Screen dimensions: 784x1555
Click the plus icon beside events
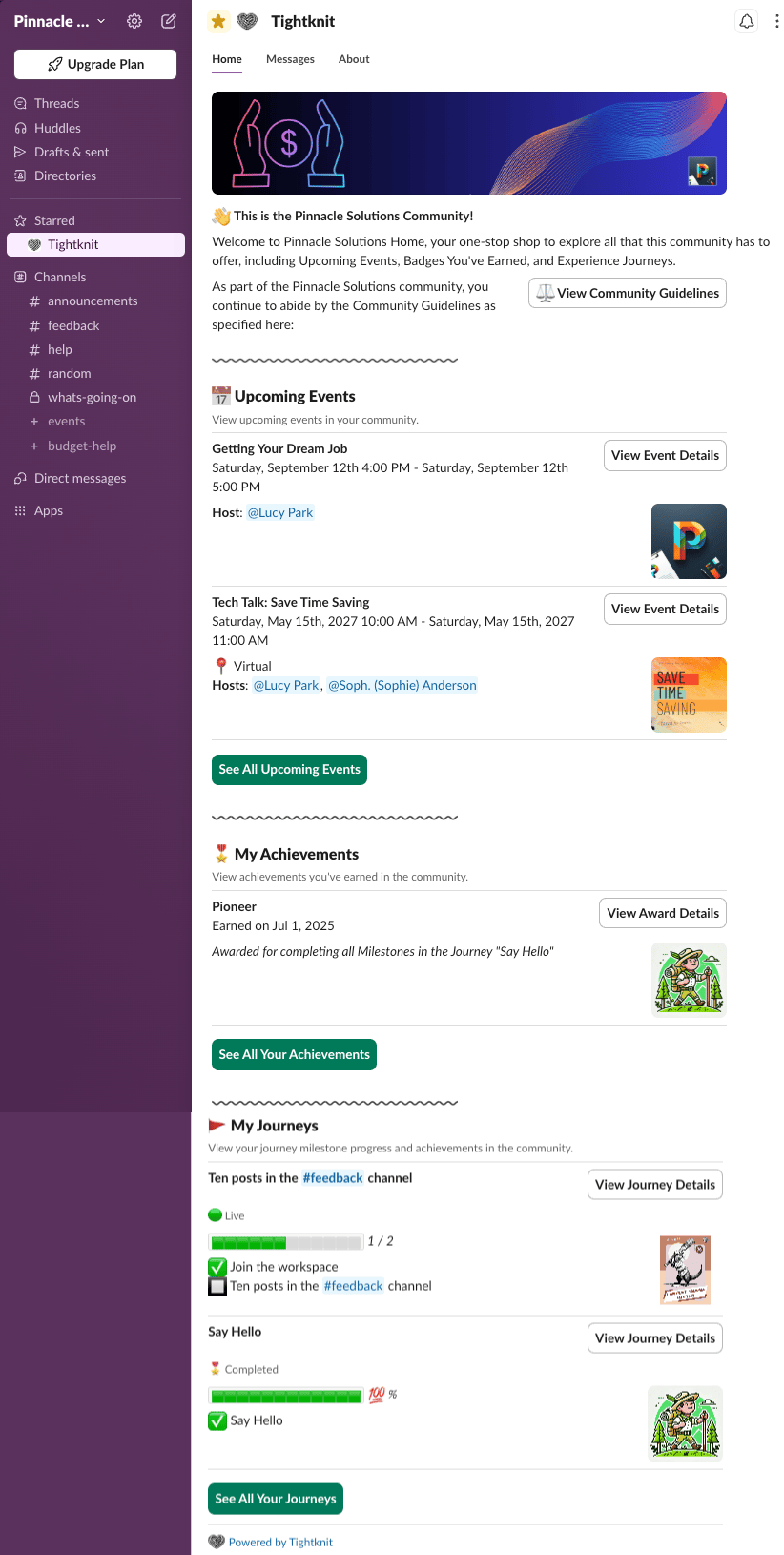(x=34, y=421)
